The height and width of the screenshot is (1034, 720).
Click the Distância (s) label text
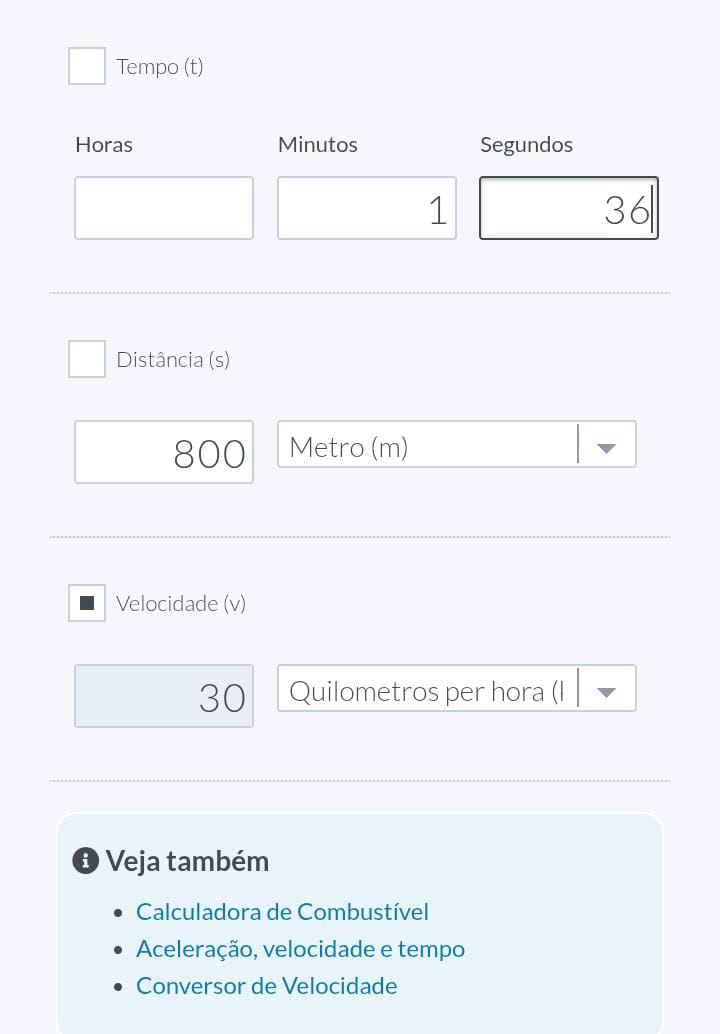(173, 360)
